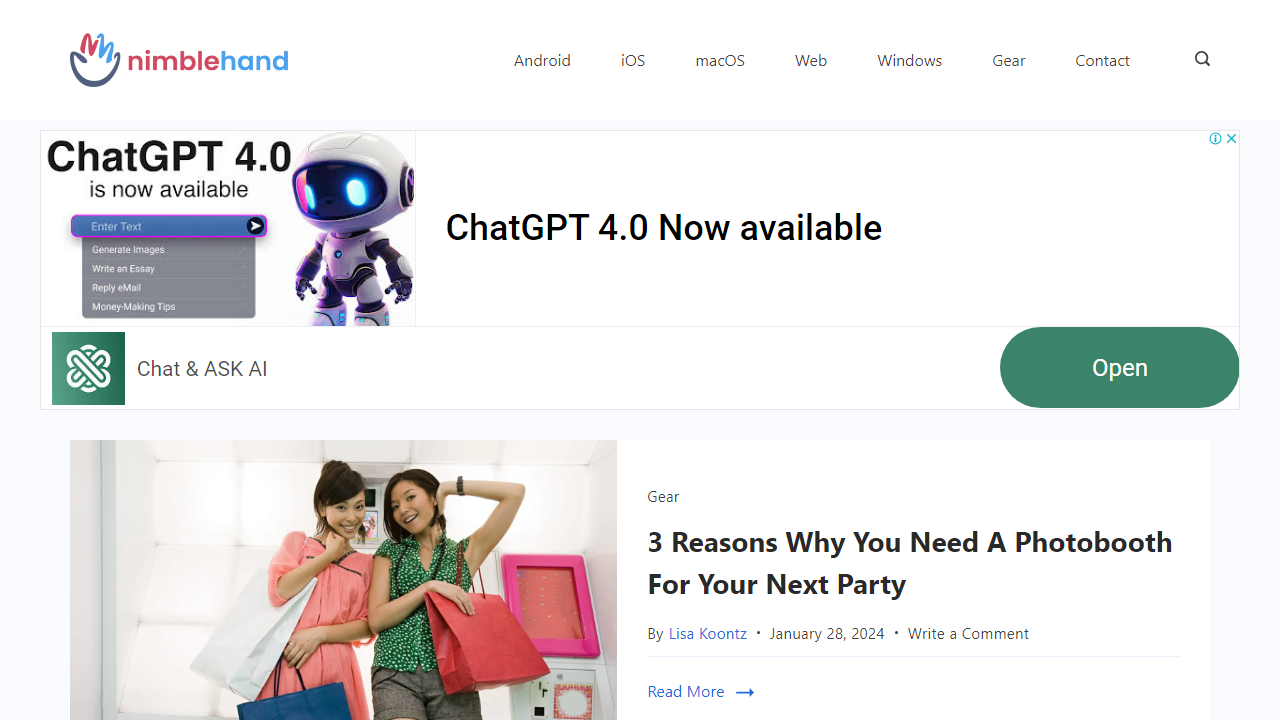Open the Windows navigation item
Image resolution: width=1280 pixels, height=720 pixels.
tap(909, 61)
